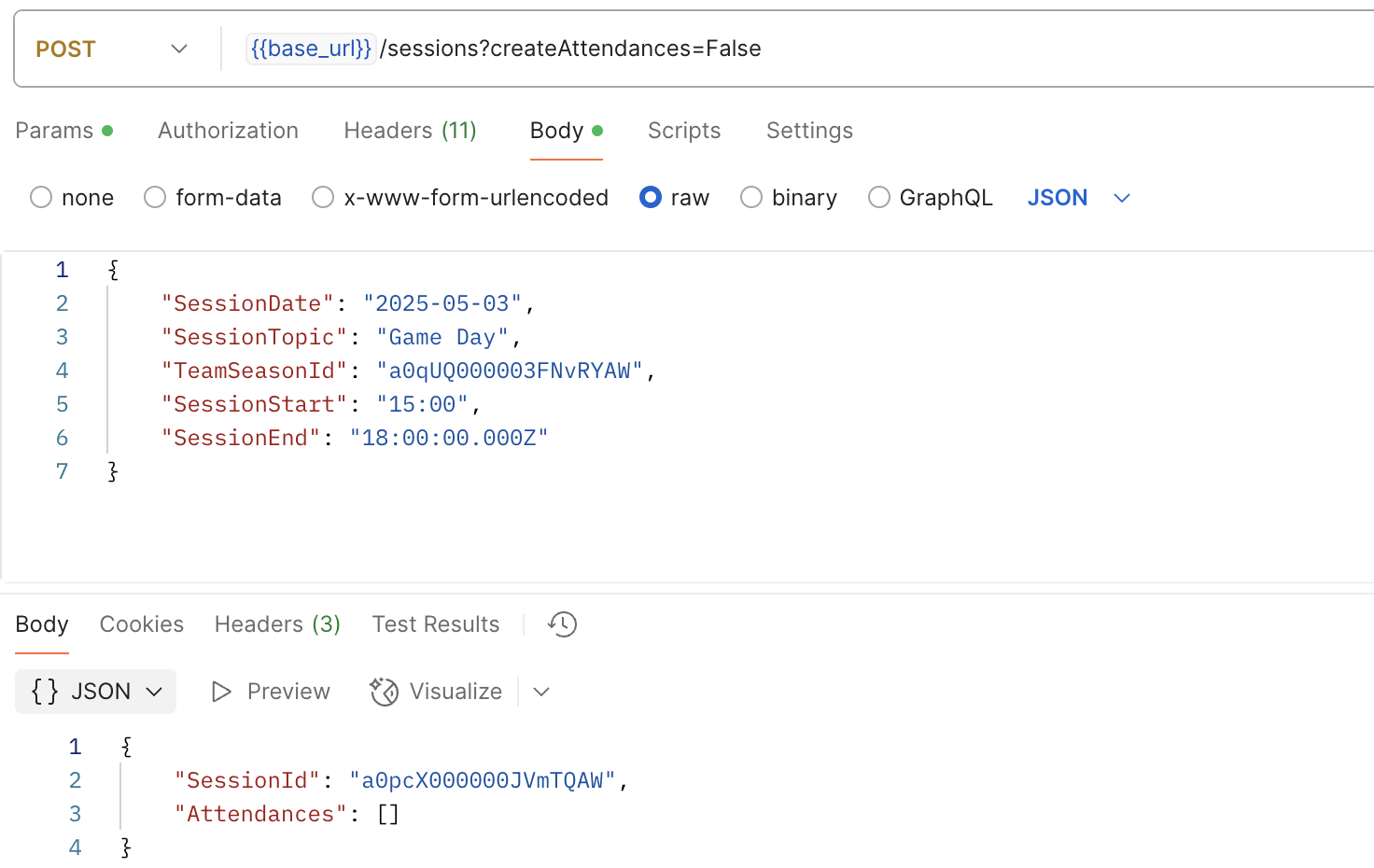Click the "SessionStart" key

pyautogui.click(x=254, y=404)
